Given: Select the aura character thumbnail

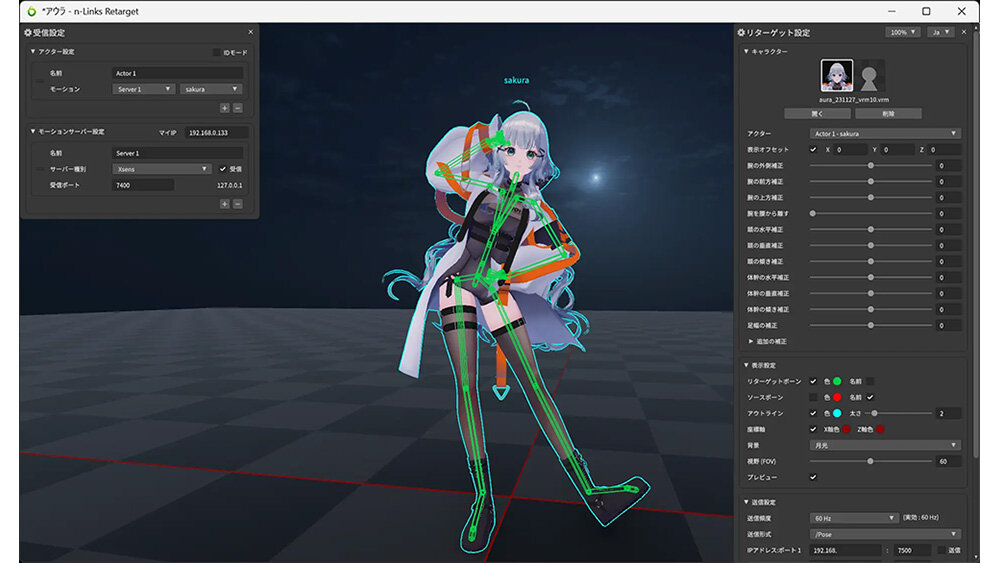Looking at the screenshot, I should click(x=837, y=76).
